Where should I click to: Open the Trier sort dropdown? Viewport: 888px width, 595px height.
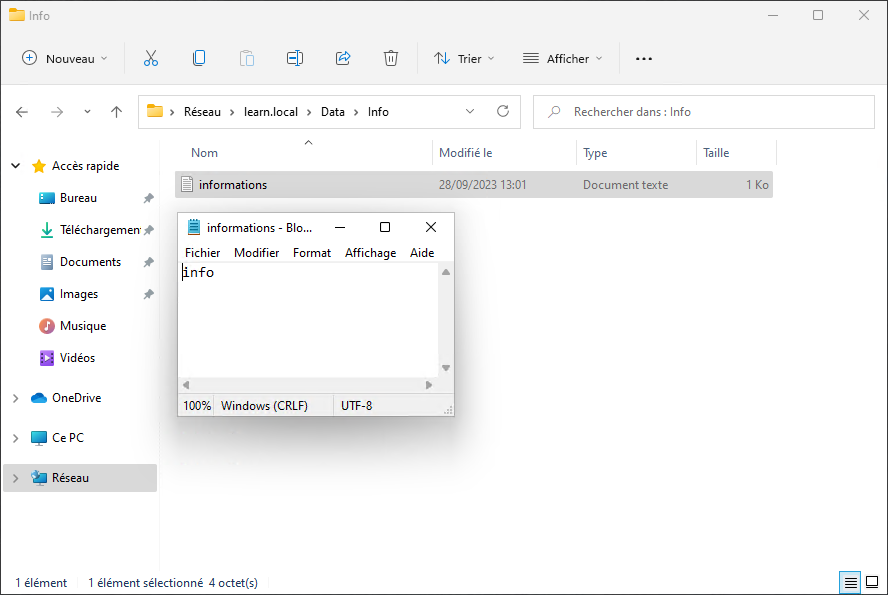[x=464, y=58]
